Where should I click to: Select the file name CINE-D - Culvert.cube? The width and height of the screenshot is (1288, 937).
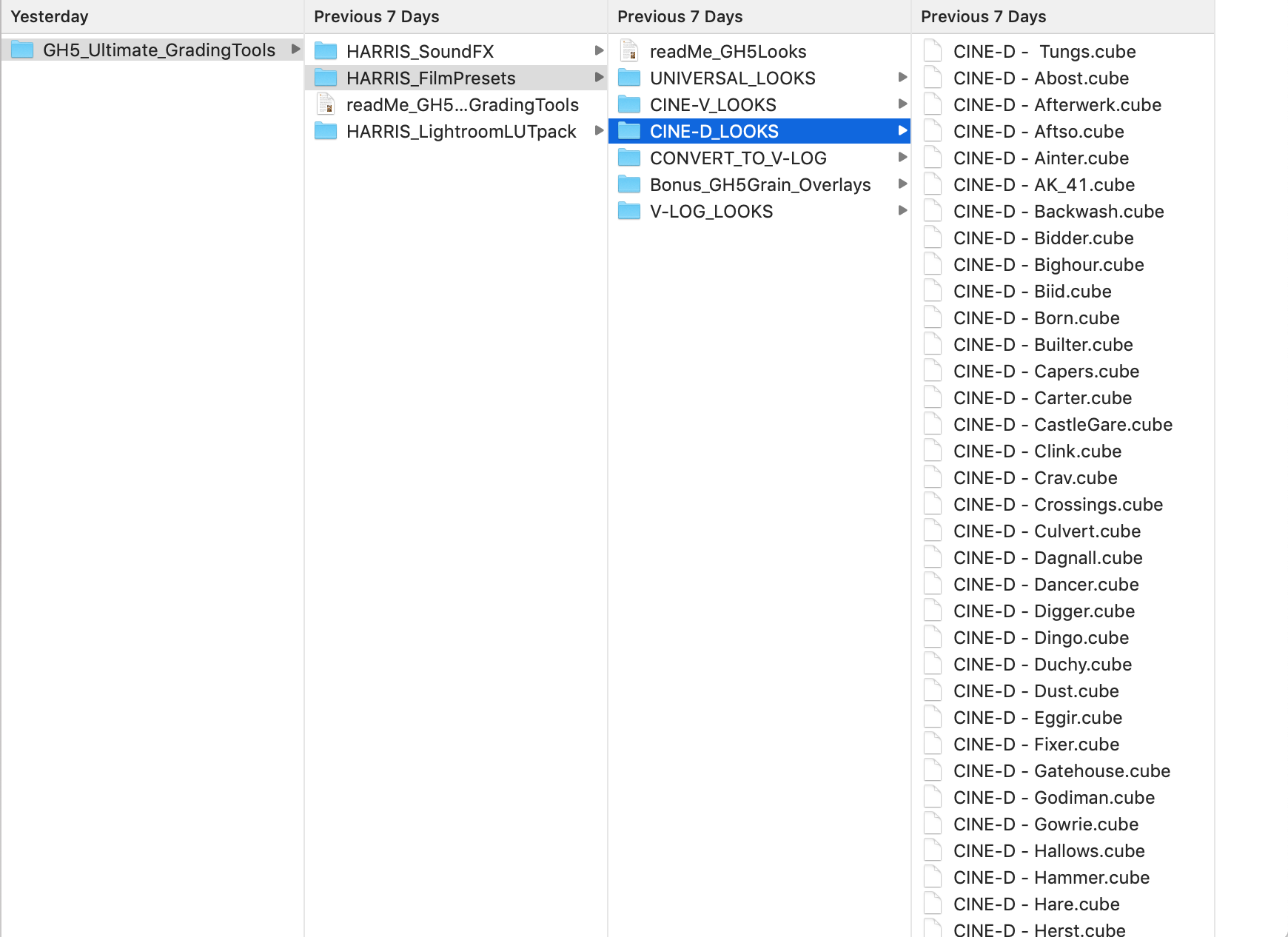[1047, 531]
